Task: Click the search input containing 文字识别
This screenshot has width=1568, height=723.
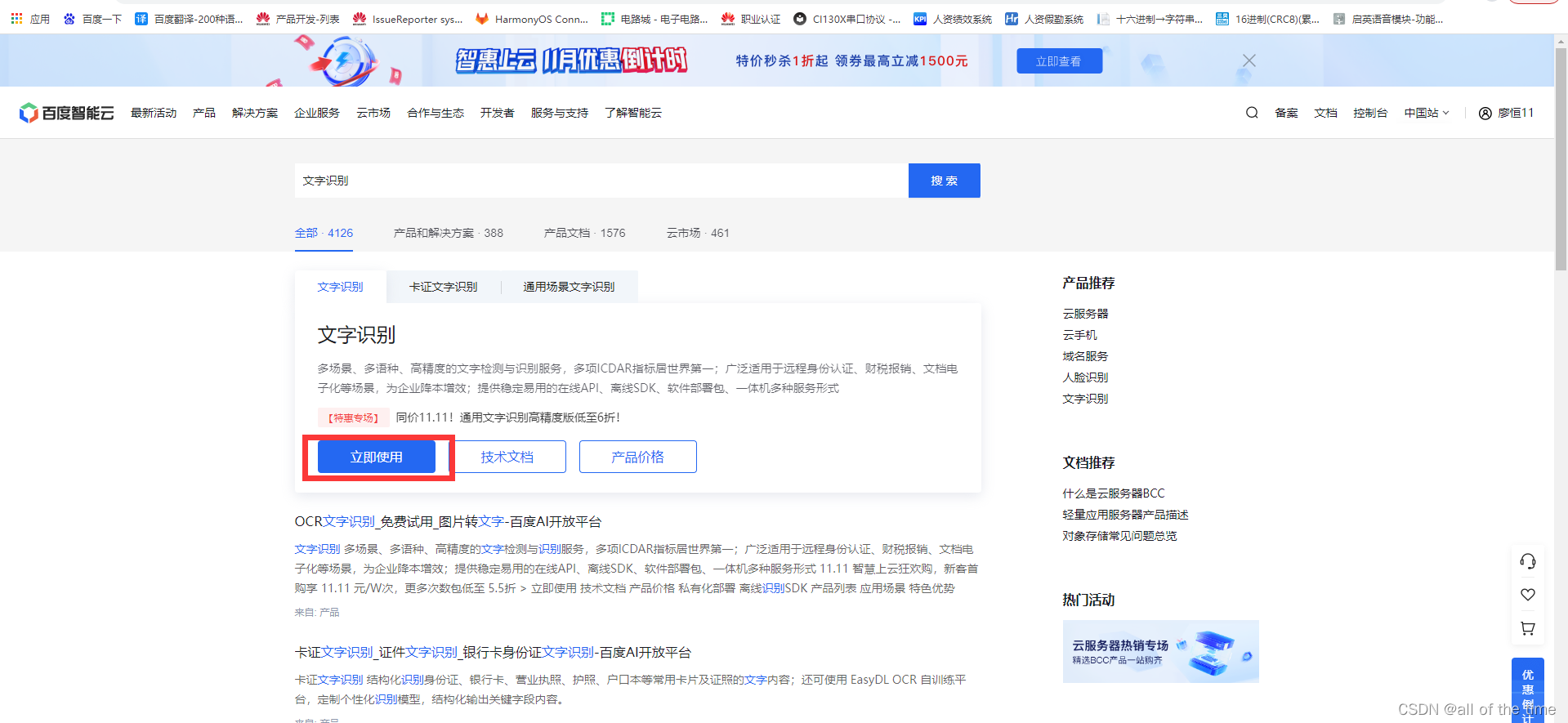Action: coord(601,181)
